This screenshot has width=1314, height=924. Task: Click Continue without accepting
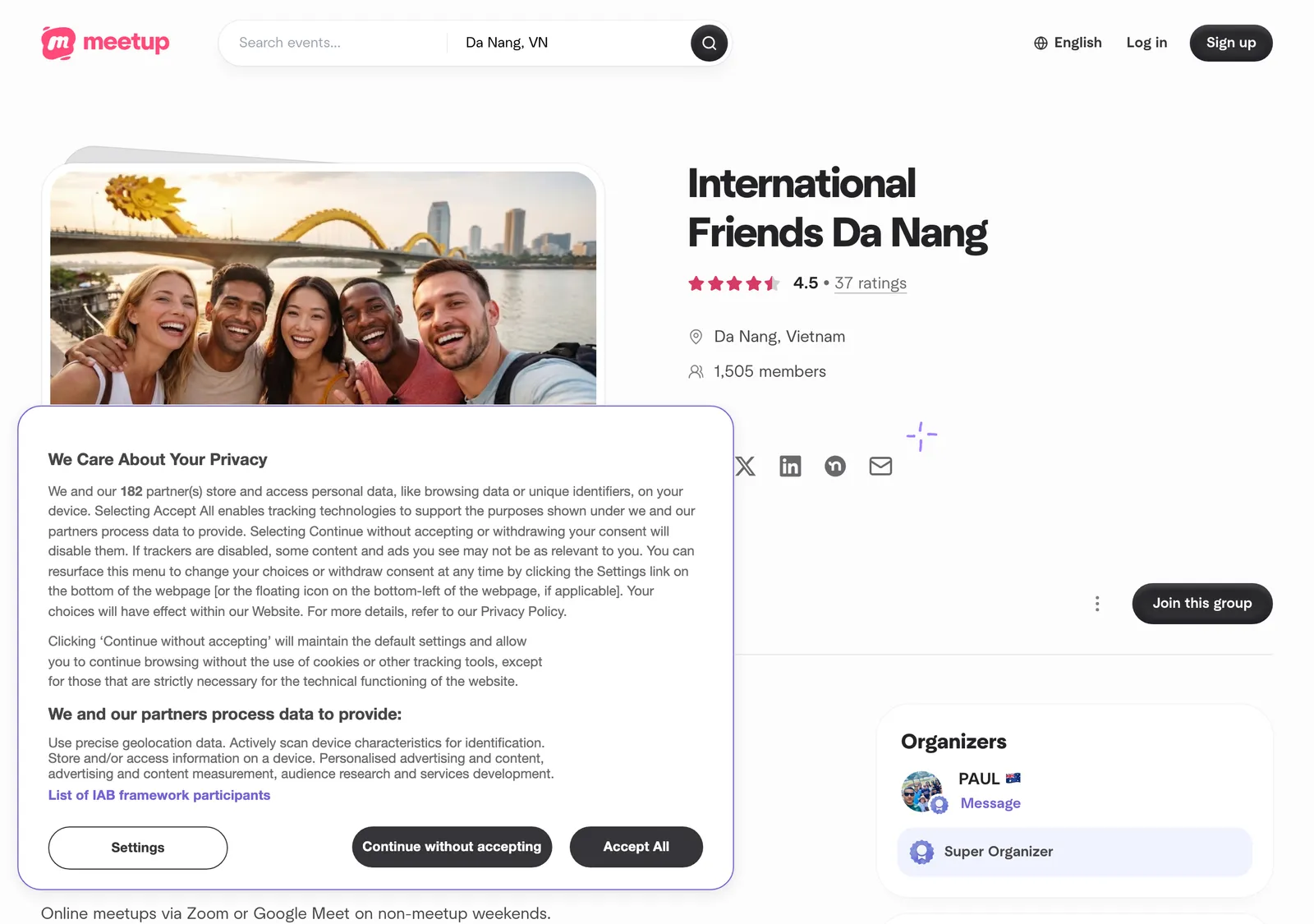pos(452,847)
